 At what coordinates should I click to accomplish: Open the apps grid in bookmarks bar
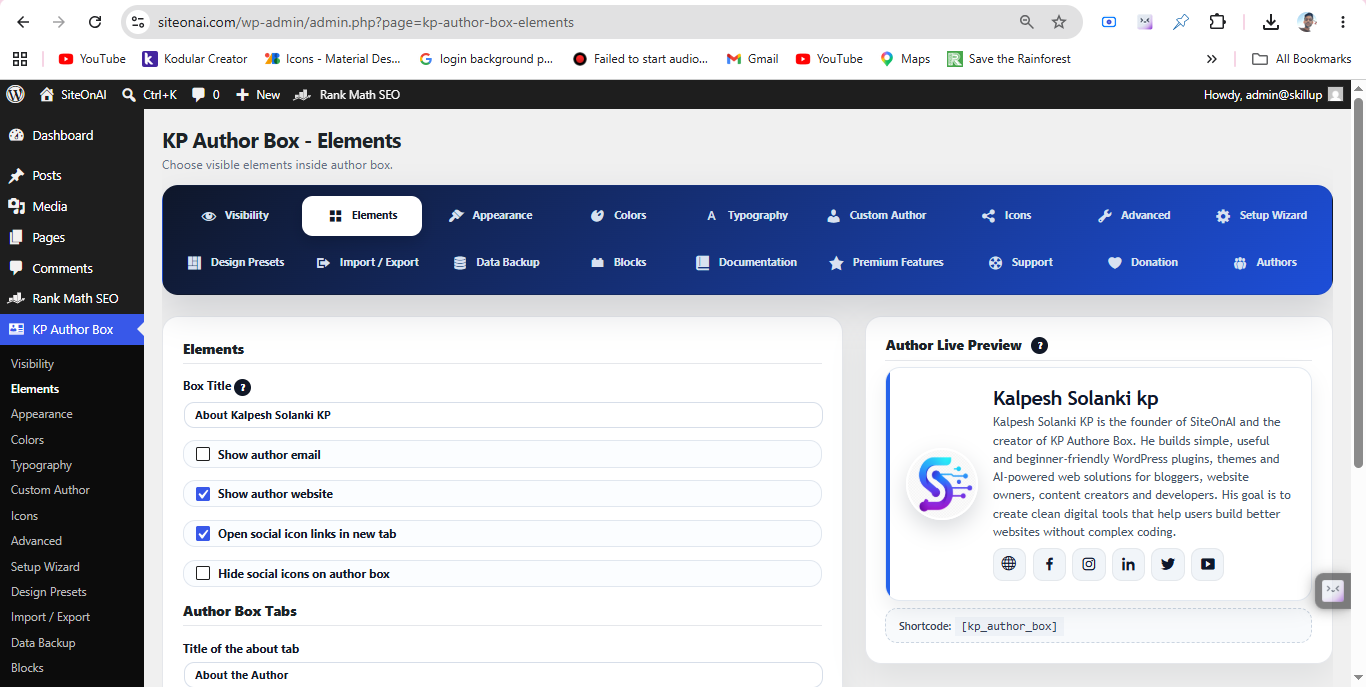[x=20, y=59]
